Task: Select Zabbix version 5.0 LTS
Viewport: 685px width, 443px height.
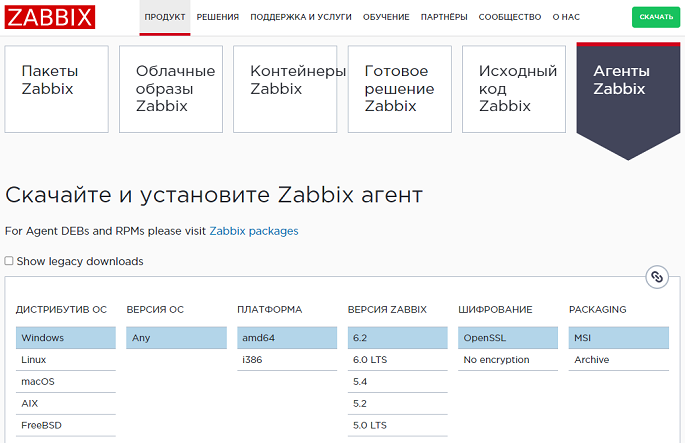Action: coord(398,425)
